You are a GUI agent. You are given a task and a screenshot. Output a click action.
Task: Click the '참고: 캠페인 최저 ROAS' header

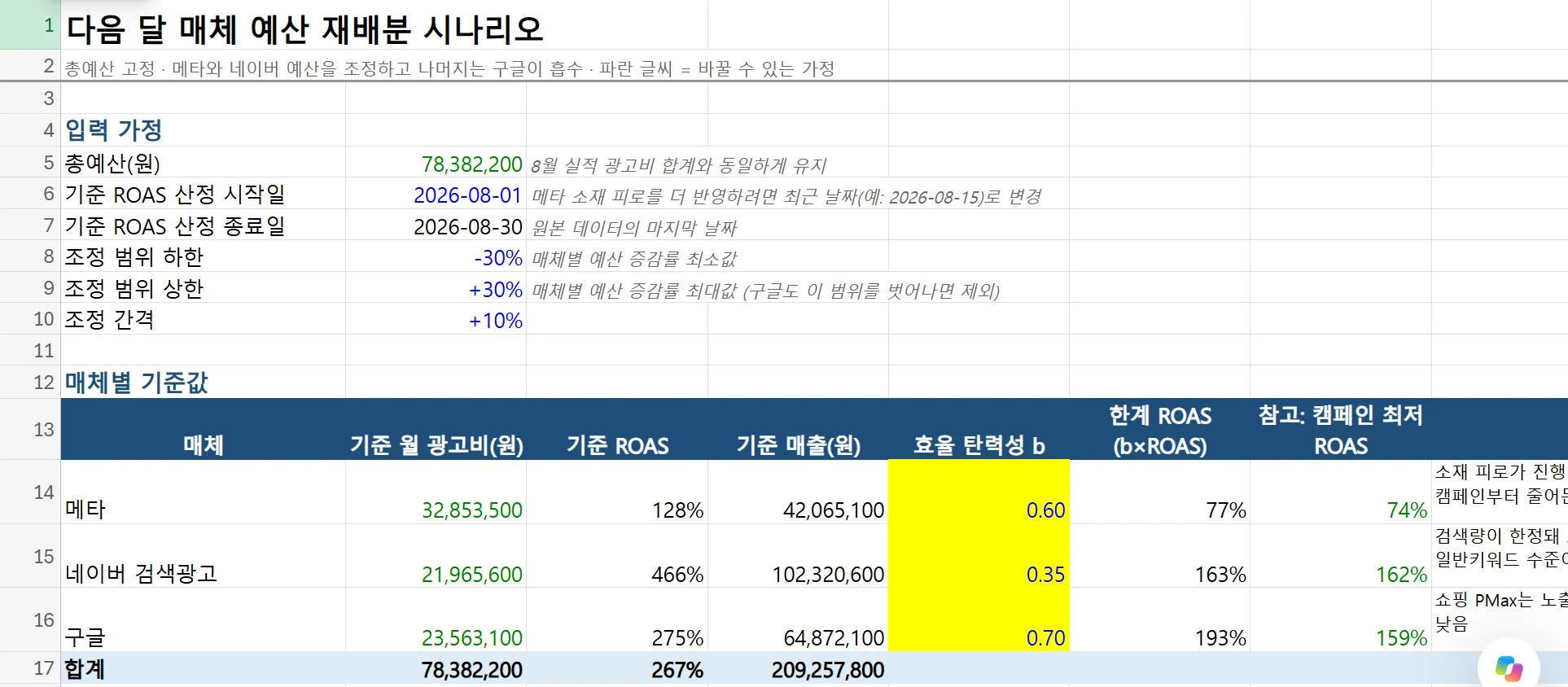pyautogui.click(x=1341, y=431)
